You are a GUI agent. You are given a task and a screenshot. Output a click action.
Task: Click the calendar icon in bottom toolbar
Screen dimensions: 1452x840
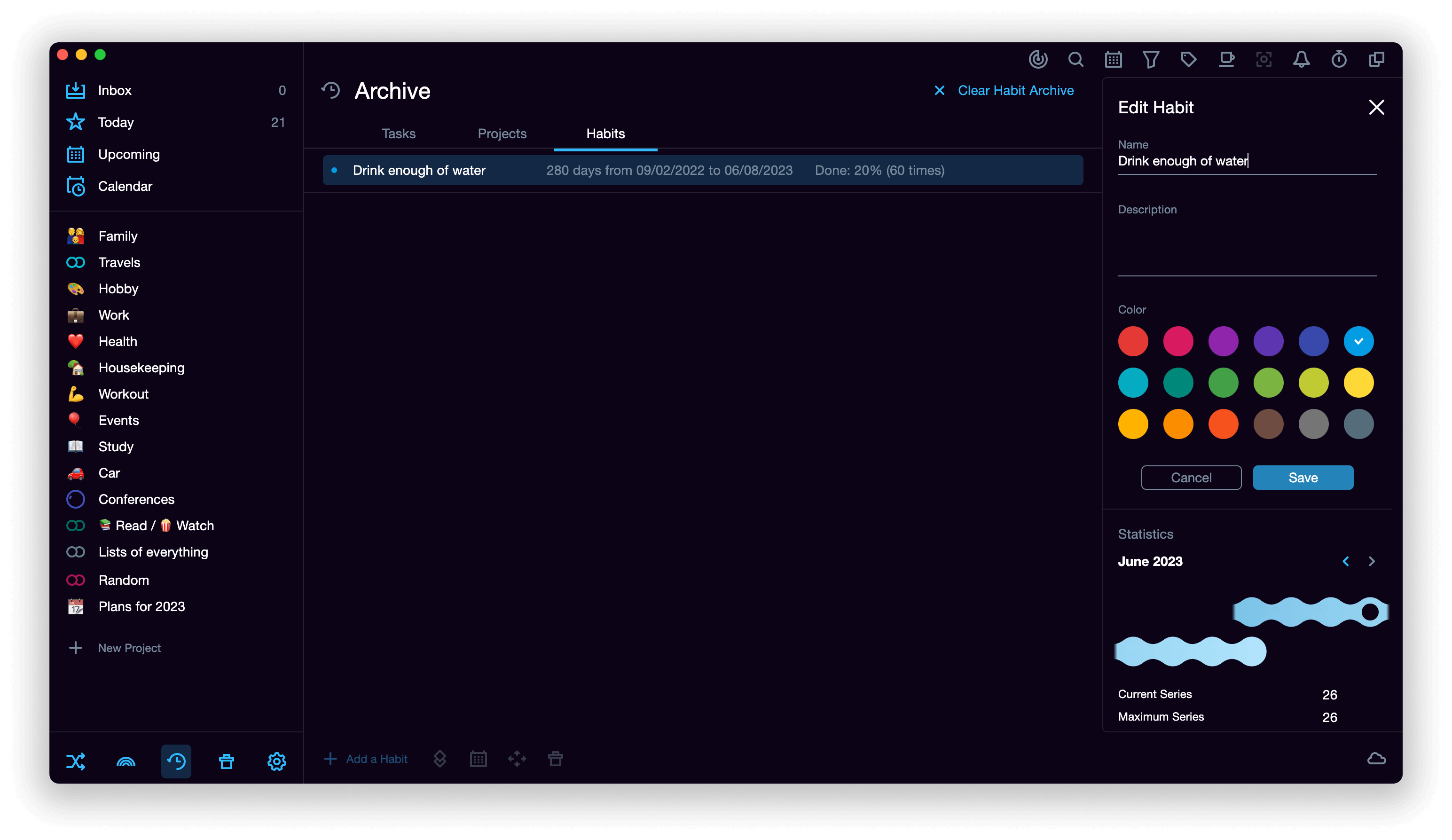point(478,759)
